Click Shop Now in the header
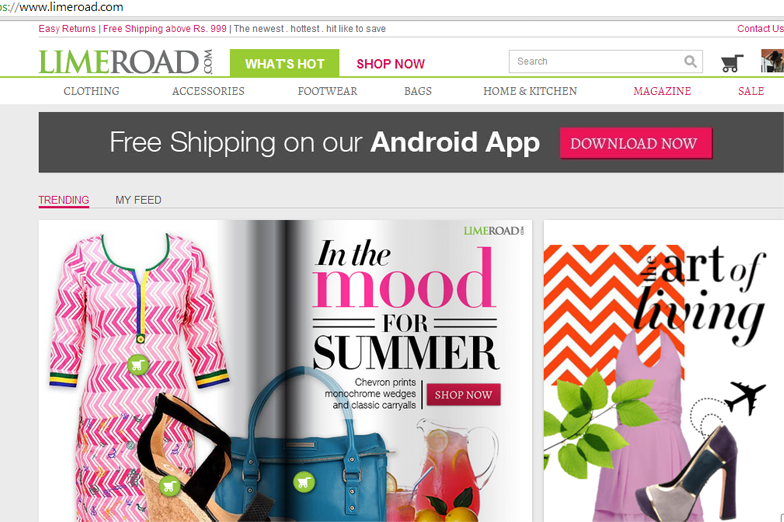784x522 pixels. click(x=390, y=64)
